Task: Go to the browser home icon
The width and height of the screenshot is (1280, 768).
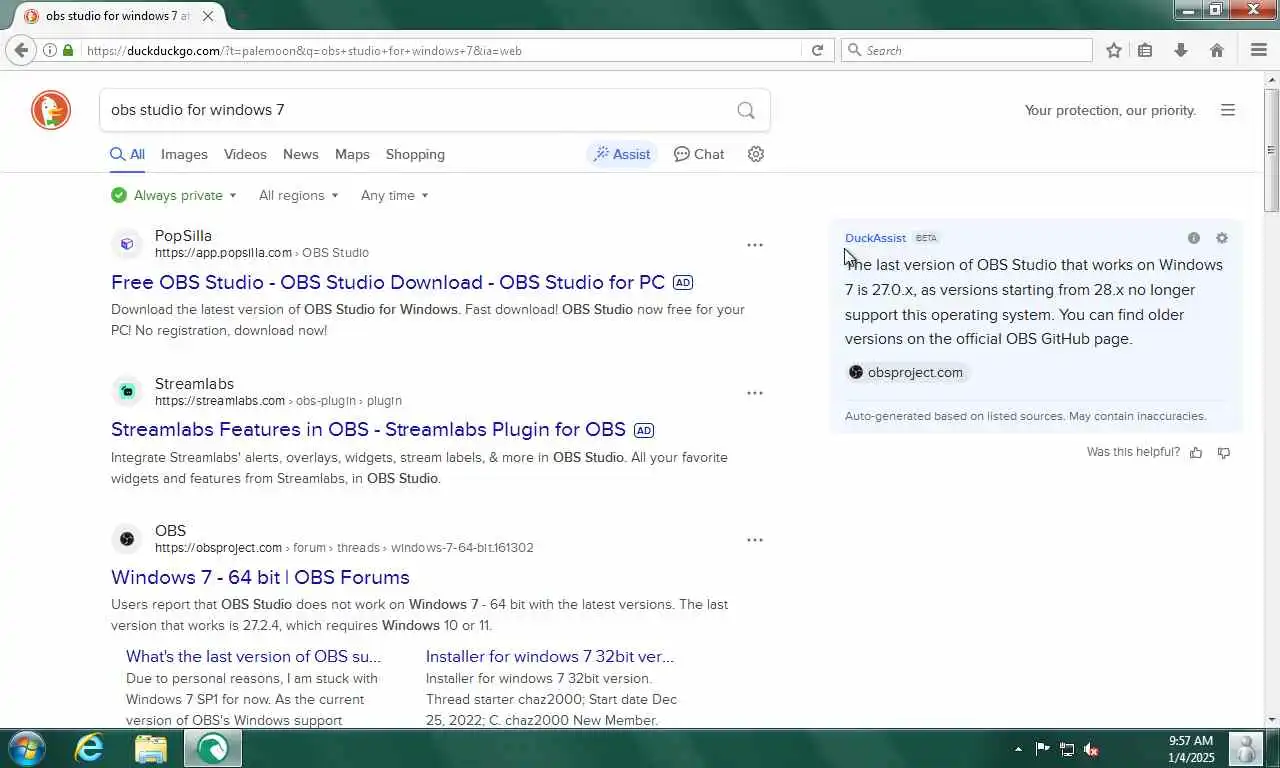Action: pos(1217,50)
